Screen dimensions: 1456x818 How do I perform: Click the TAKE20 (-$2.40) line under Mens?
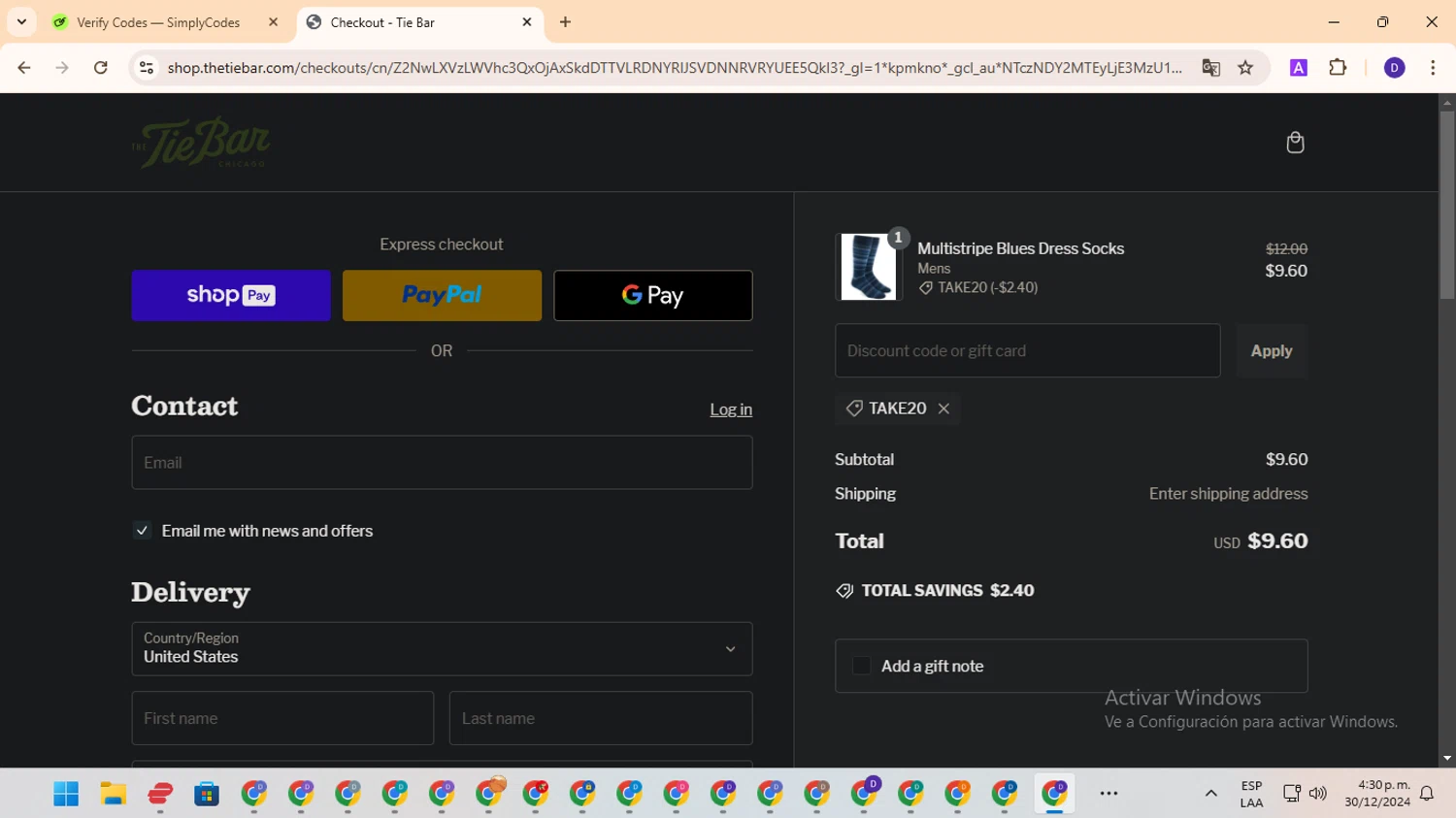click(977, 287)
